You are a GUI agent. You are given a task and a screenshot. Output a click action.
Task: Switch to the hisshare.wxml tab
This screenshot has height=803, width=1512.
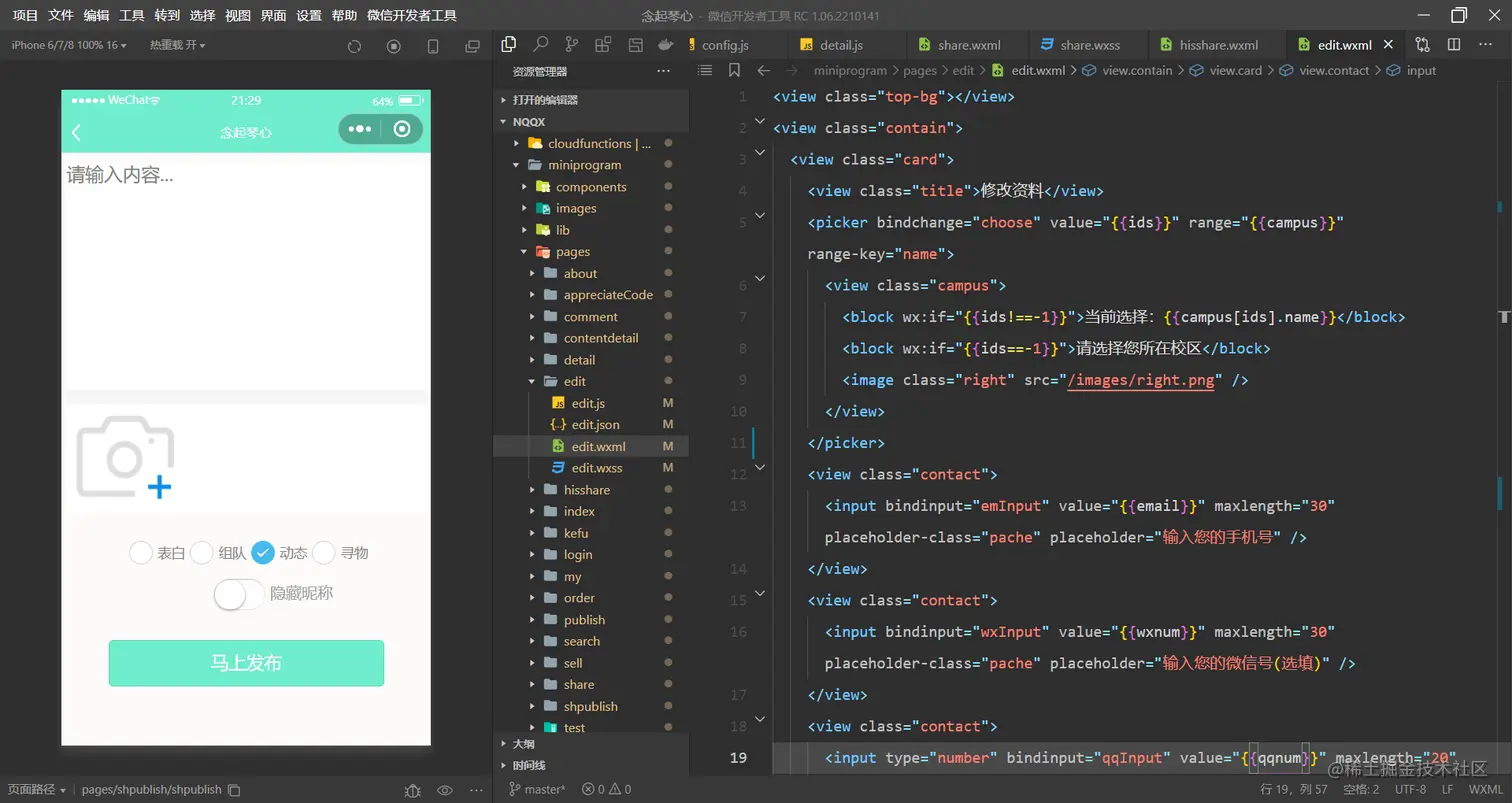(x=1218, y=45)
